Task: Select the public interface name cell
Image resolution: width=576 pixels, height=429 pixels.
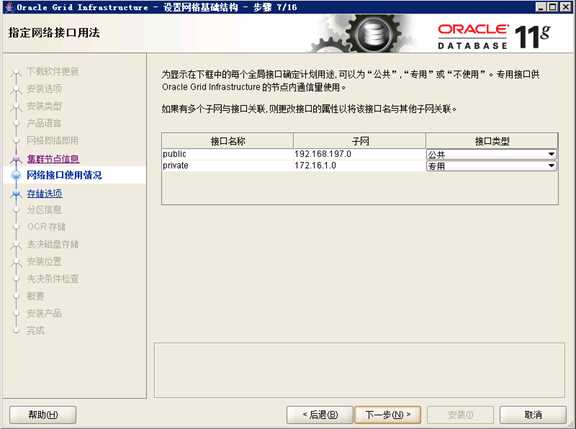Action: click(x=227, y=154)
